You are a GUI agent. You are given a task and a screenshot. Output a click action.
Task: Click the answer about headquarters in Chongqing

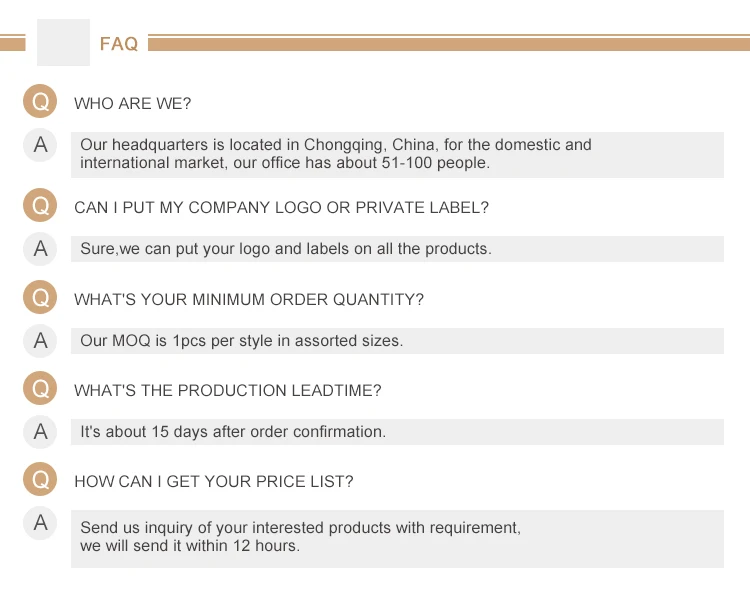[335, 153]
